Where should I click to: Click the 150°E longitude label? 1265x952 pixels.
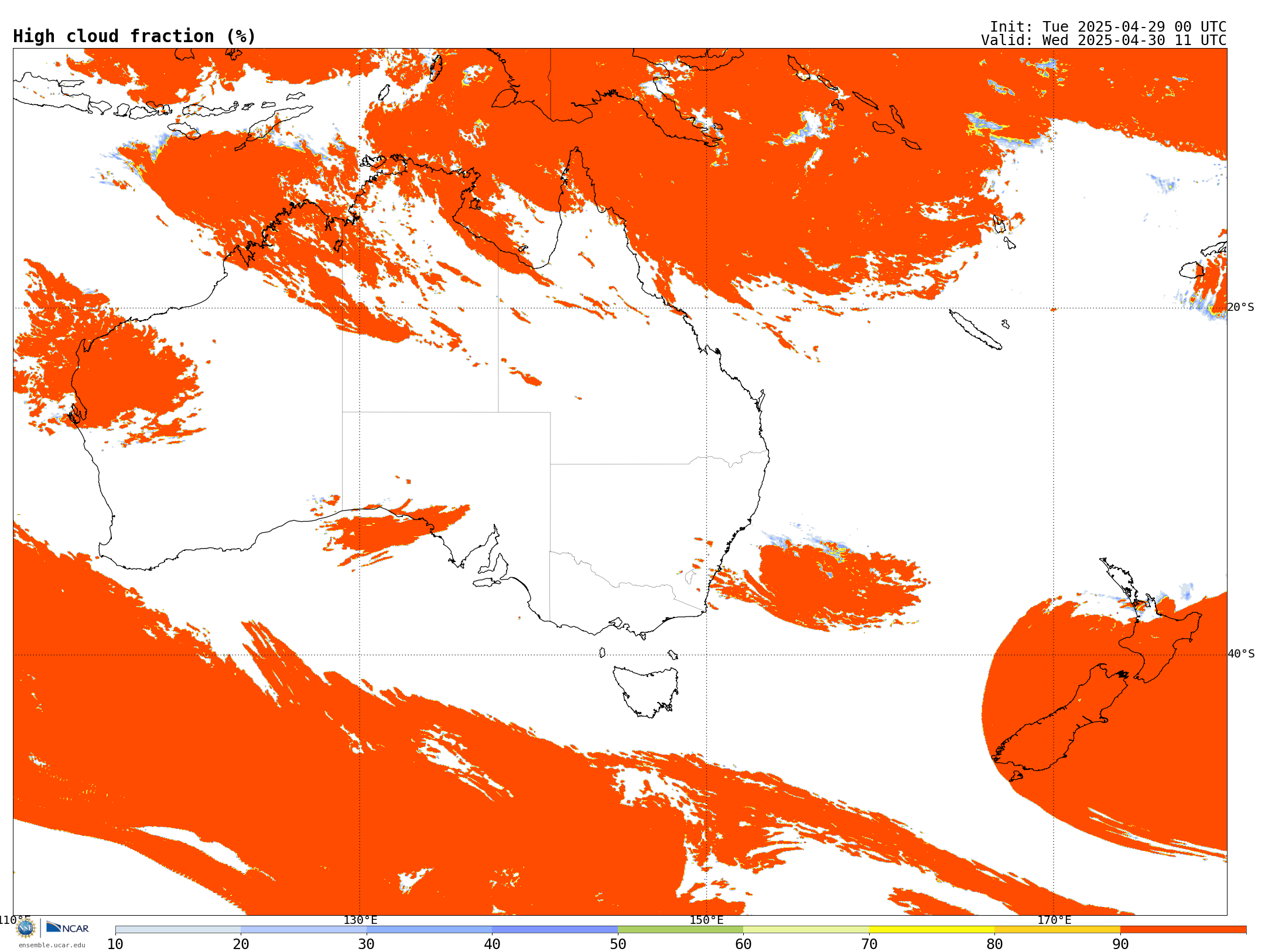[x=706, y=920]
